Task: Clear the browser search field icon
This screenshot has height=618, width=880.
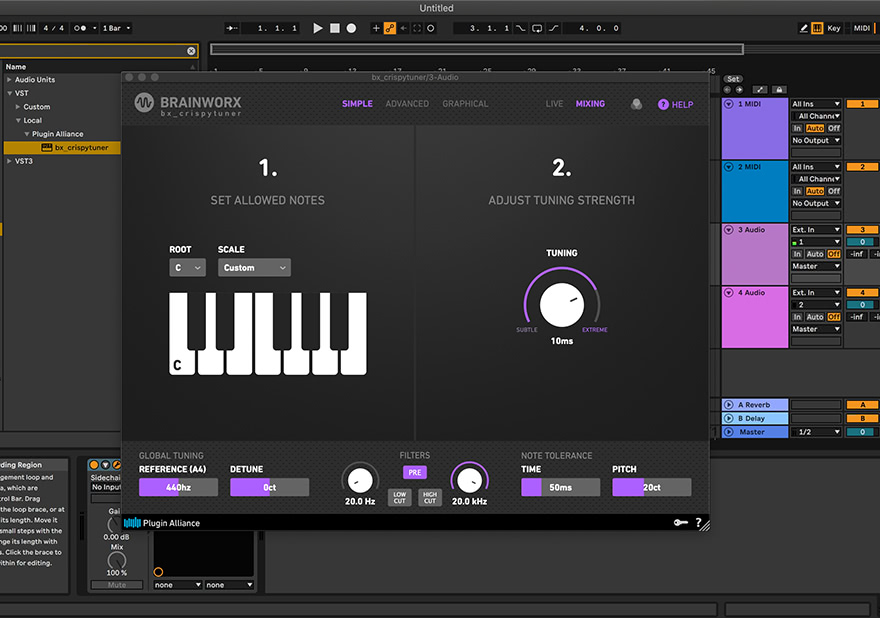Action: (x=191, y=51)
